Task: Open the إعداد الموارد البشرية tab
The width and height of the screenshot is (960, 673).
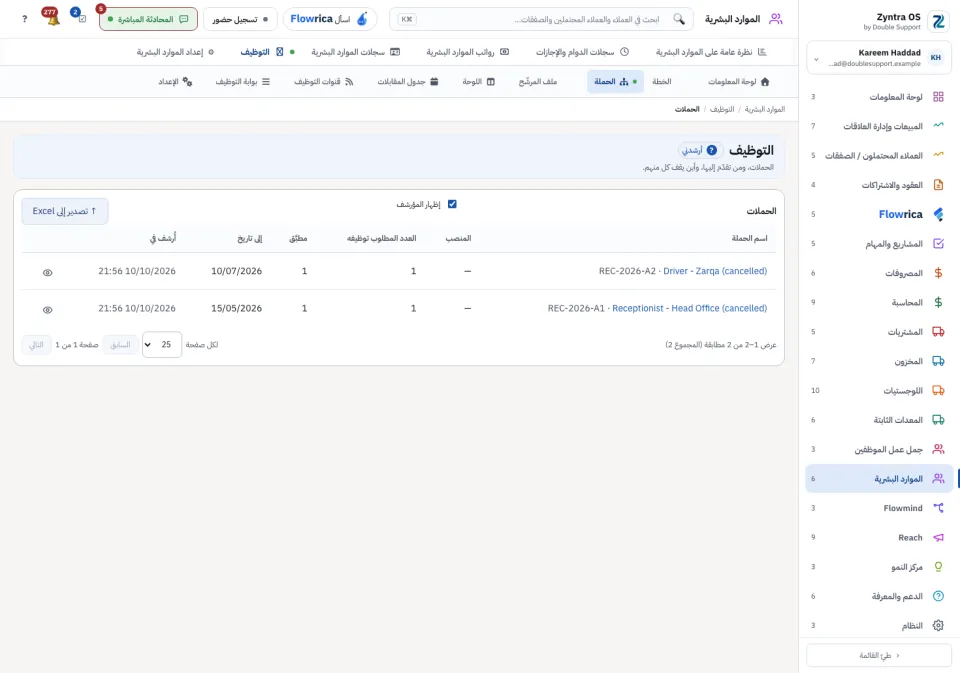Action: pyautogui.click(x=175, y=52)
